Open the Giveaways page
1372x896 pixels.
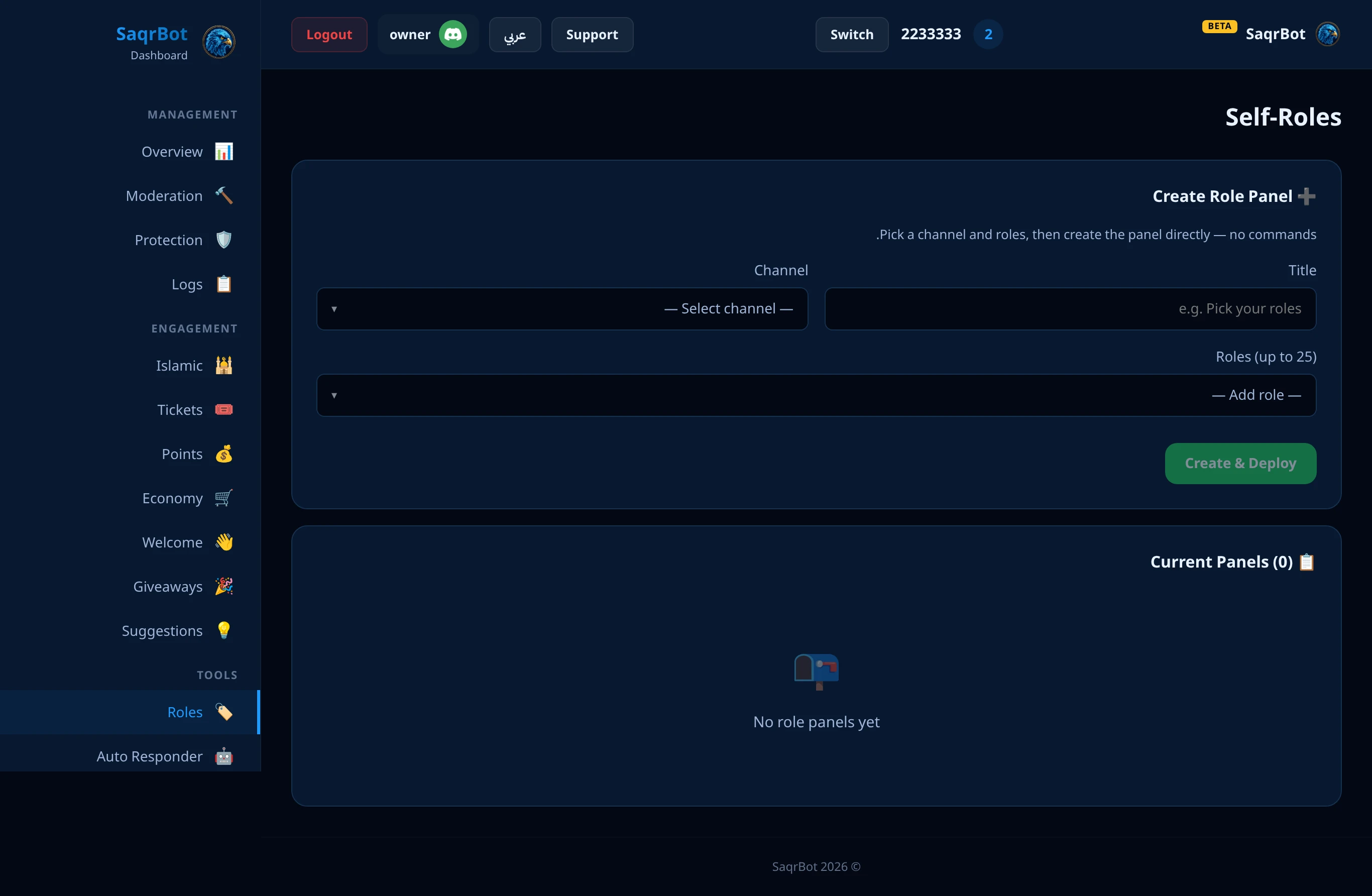(130, 587)
